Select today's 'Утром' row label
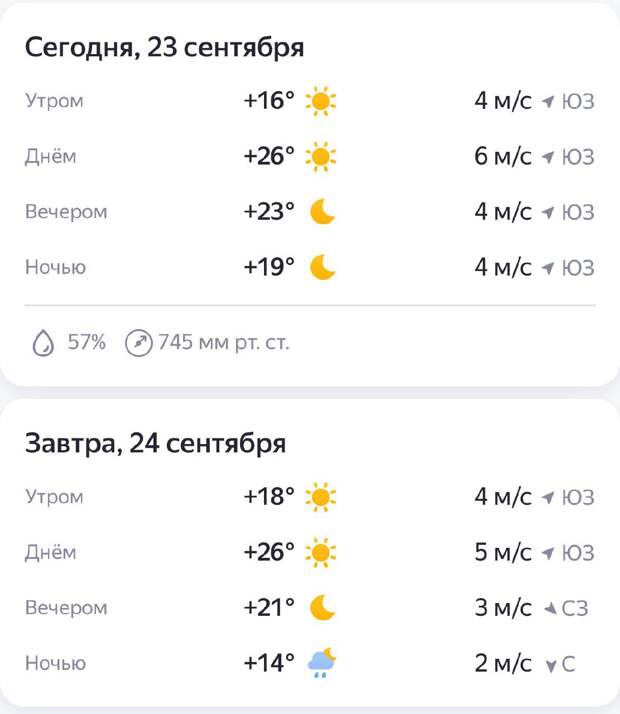This screenshot has height=714, width=620. coord(54,101)
